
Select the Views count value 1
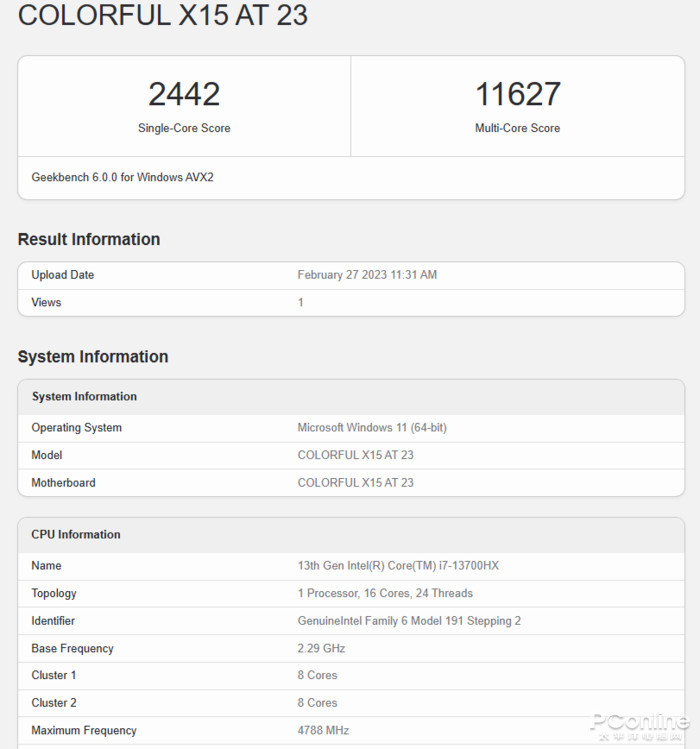tap(301, 302)
